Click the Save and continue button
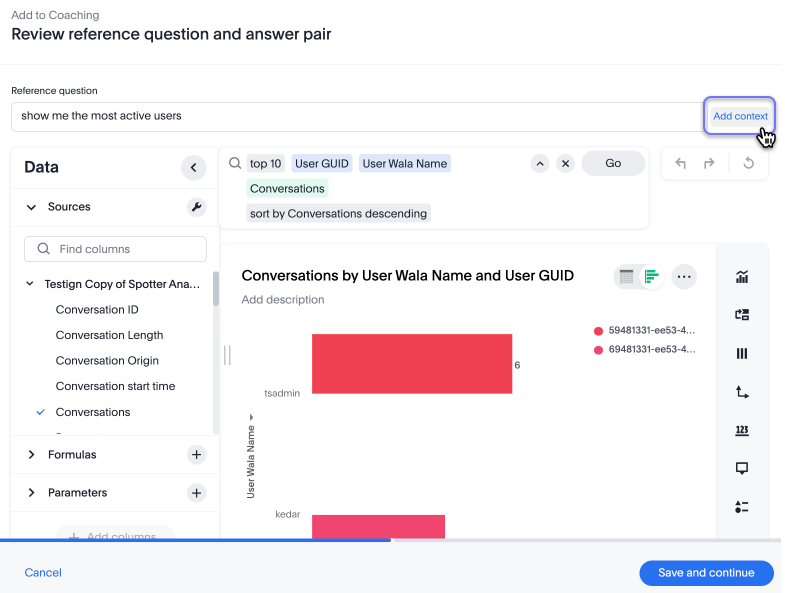Screen dimensions: 785x593 click(706, 573)
